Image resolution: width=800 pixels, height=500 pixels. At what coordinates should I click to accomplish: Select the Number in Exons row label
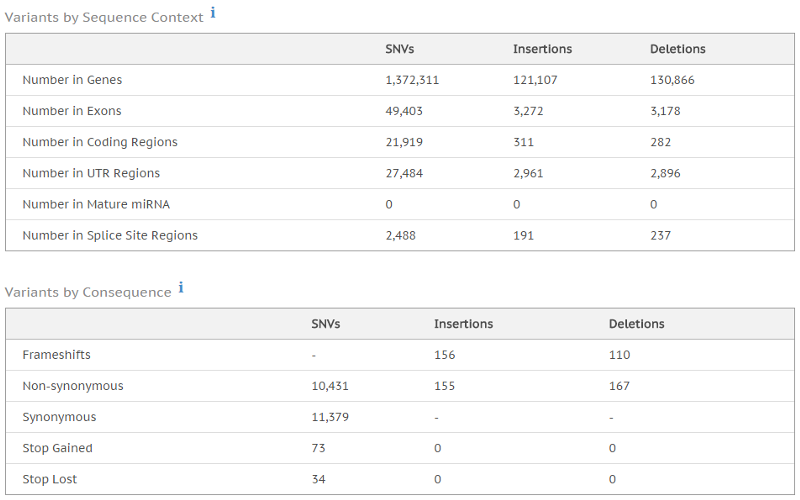72,111
